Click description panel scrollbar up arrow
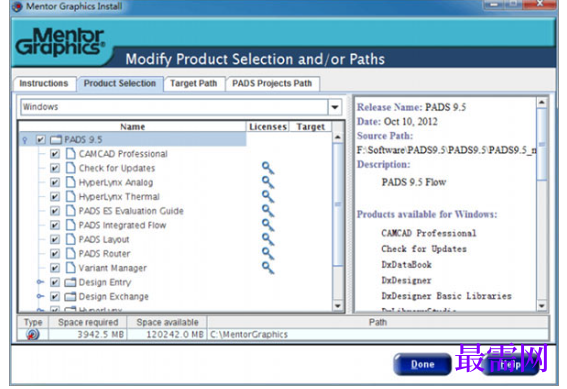 point(542,103)
